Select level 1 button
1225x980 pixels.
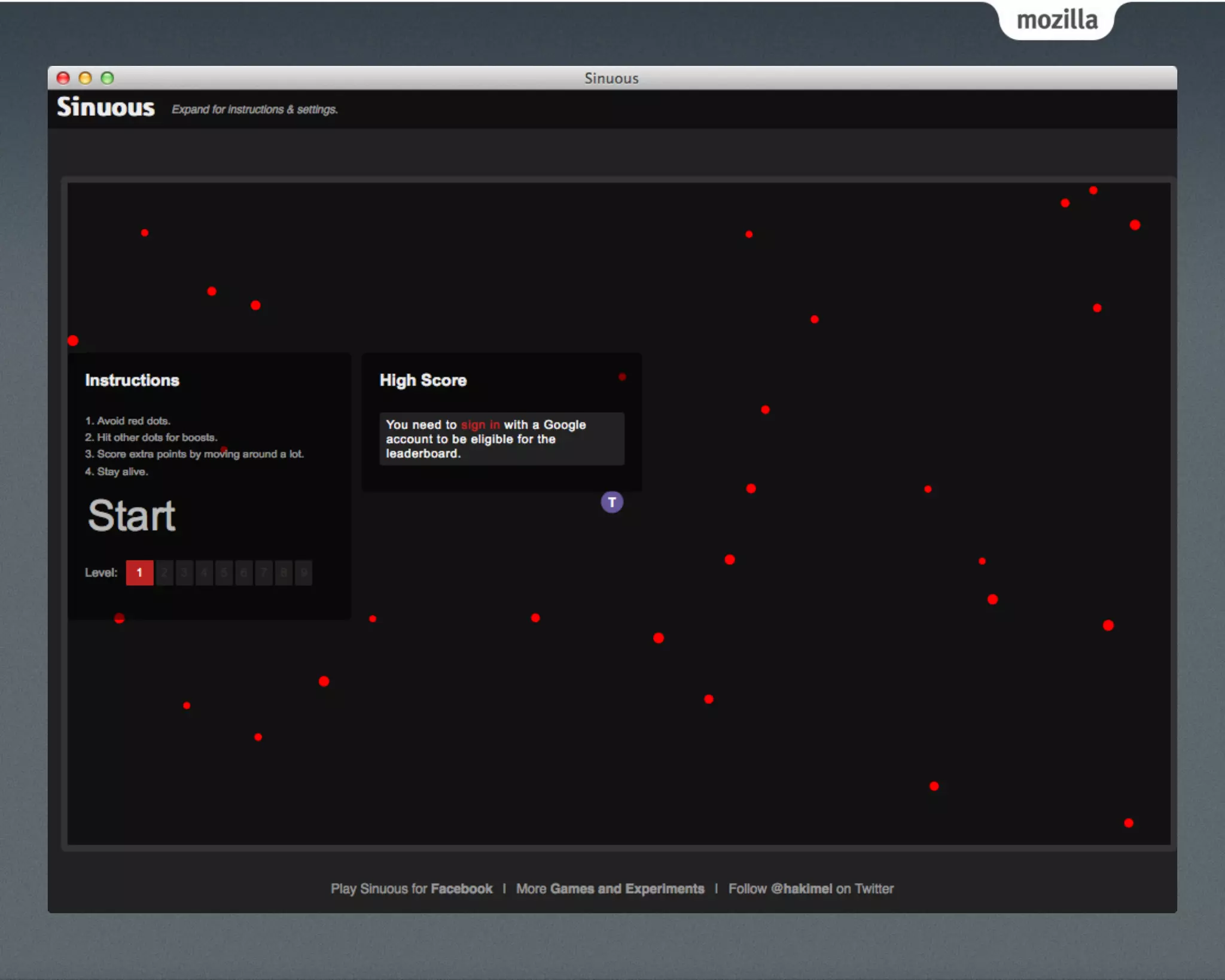tap(139, 573)
